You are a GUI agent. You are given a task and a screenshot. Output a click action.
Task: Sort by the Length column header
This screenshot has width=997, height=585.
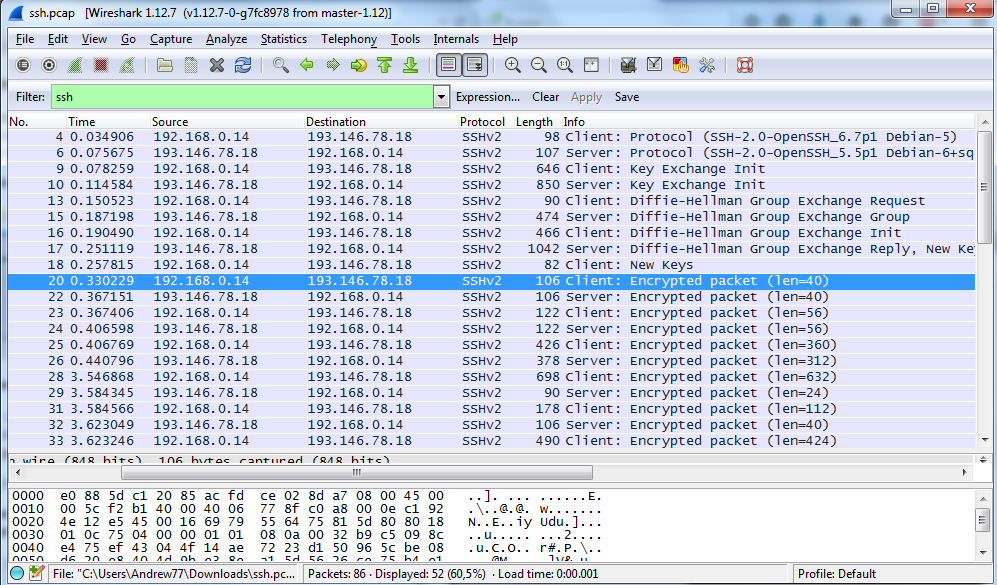[x=537, y=121]
